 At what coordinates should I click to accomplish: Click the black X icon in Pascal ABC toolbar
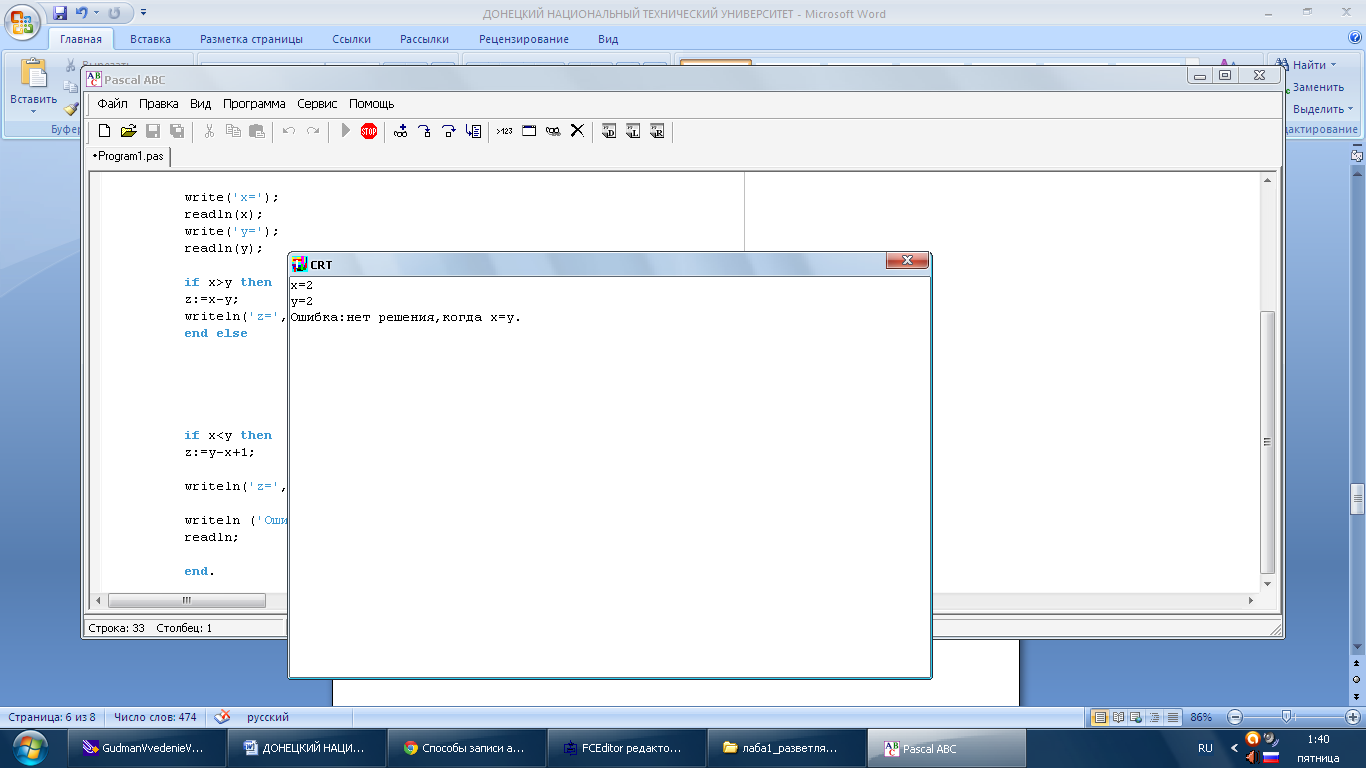tap(577, 131)
